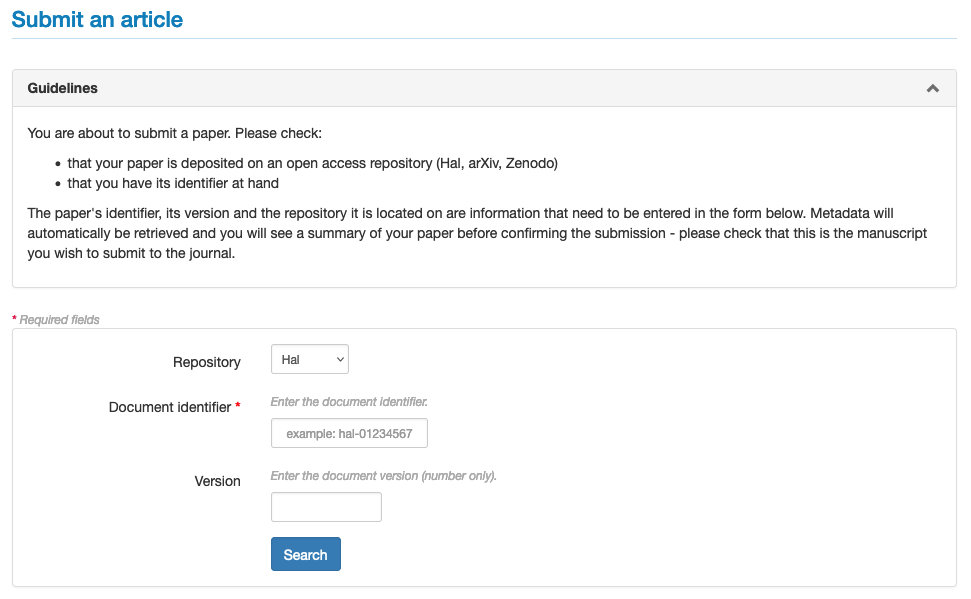Viewport: 971px width, 599px height.
Task: Click the red asterisk beside Document identifier
Action: click(x=238, y=407)
